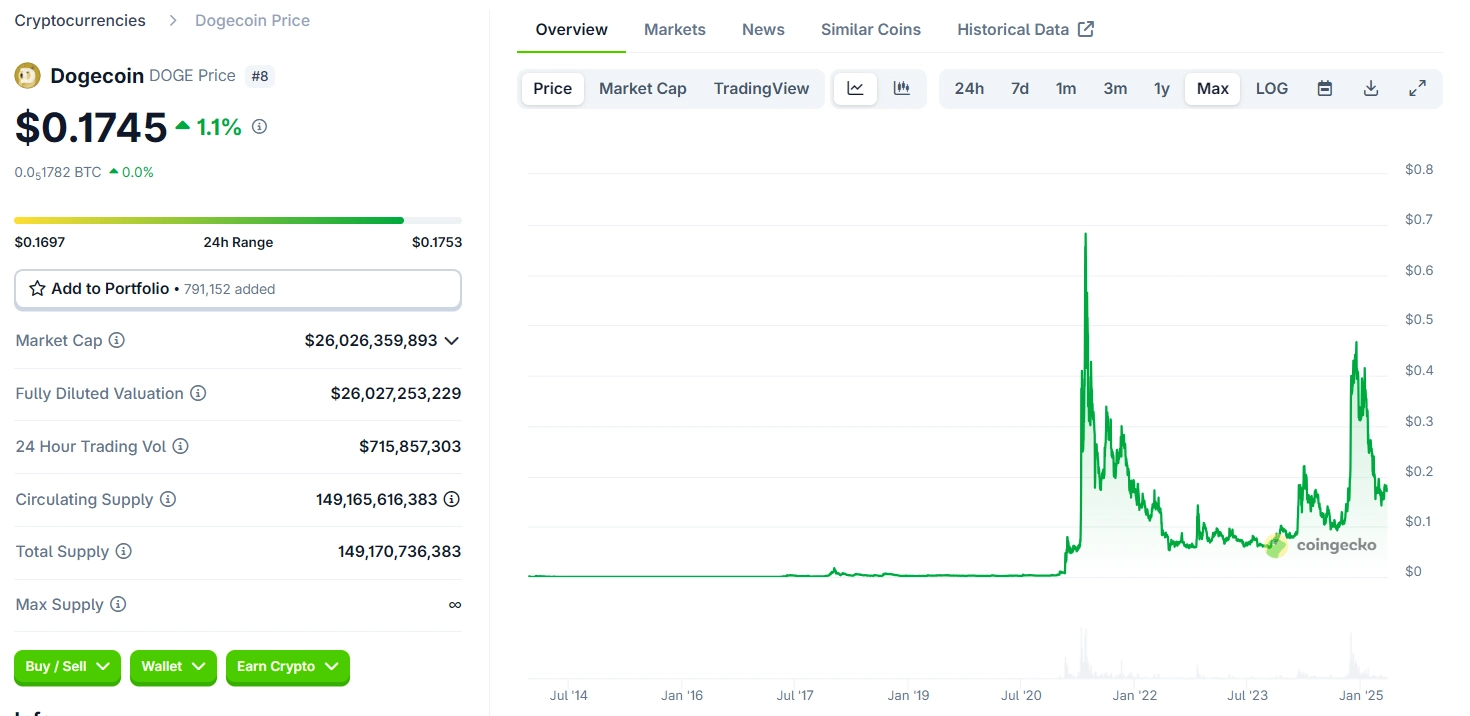
Task: Click the $0.1745 current price
Action: [x=91, y=127]
